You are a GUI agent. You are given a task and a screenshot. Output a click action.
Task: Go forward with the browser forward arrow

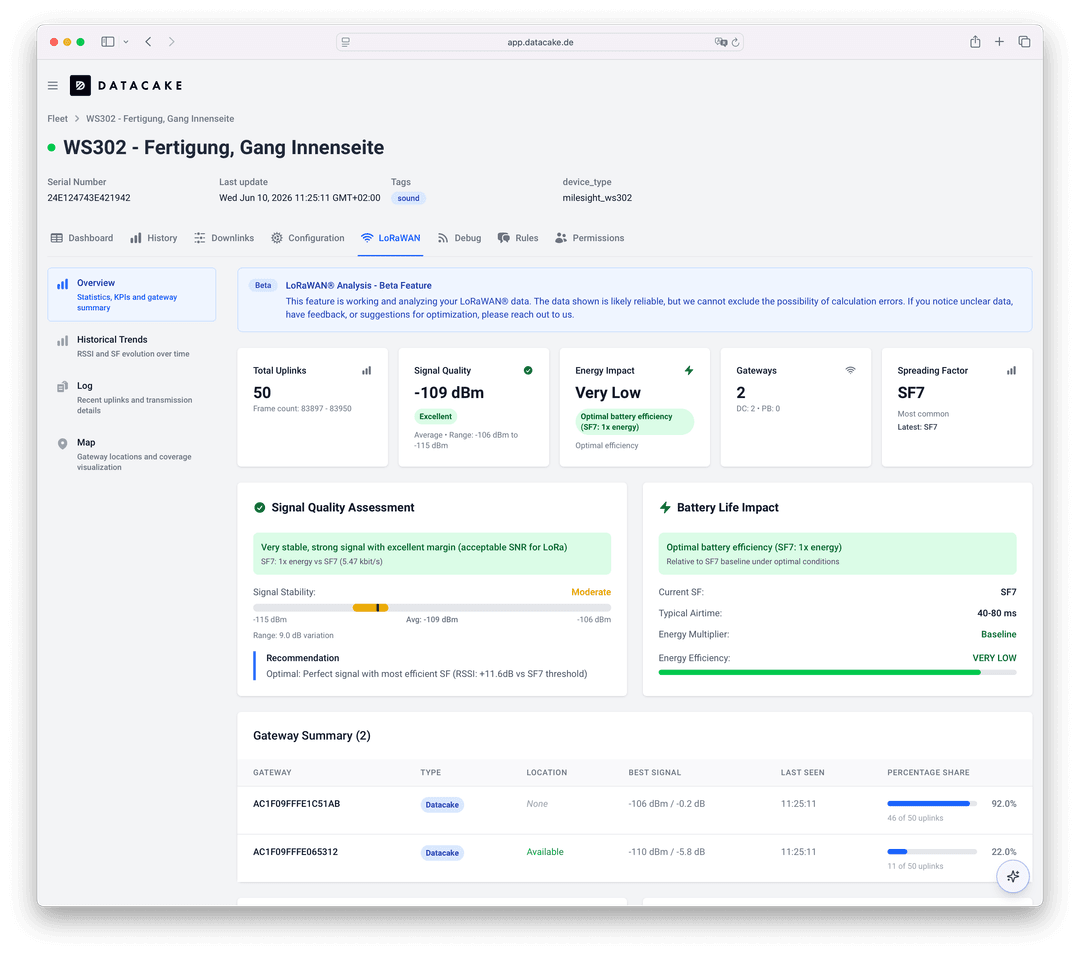click(172, 41)
